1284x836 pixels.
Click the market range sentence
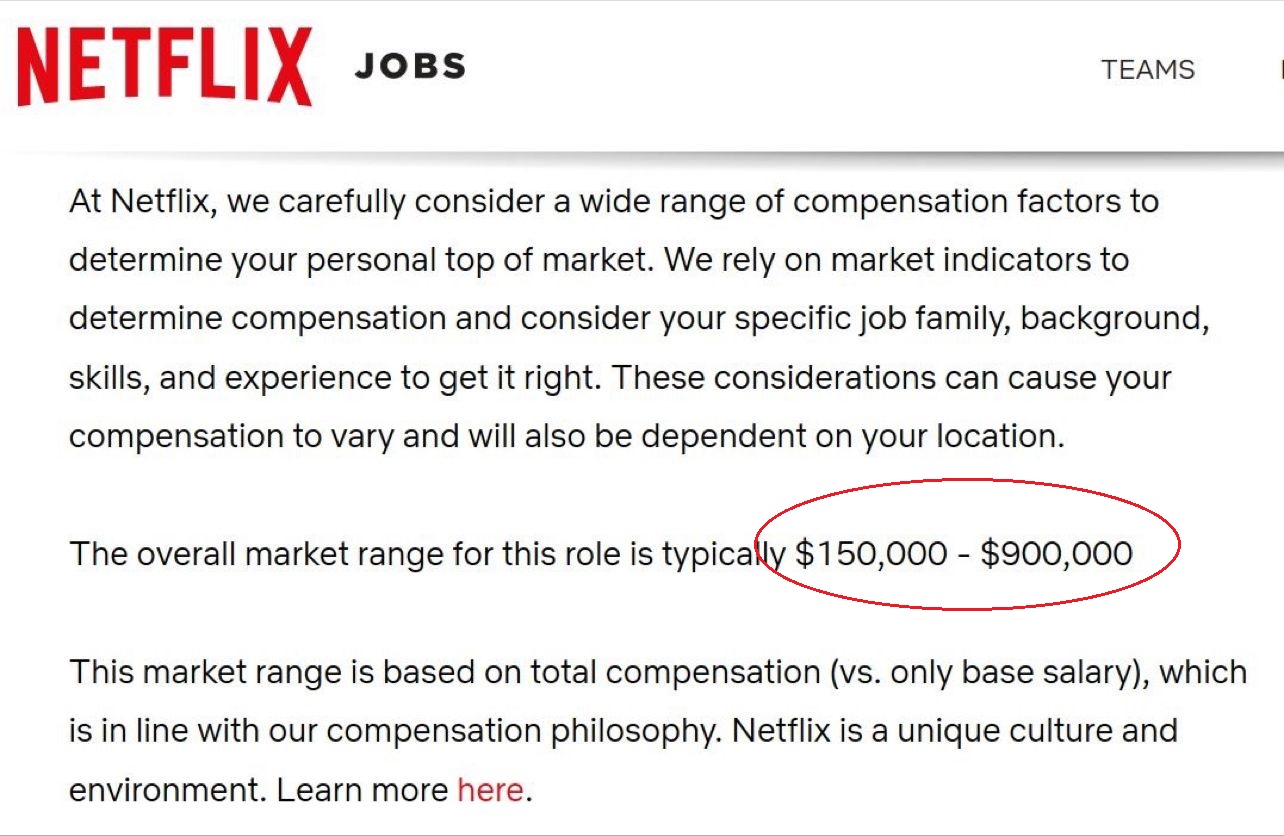[x=600, y=553]
